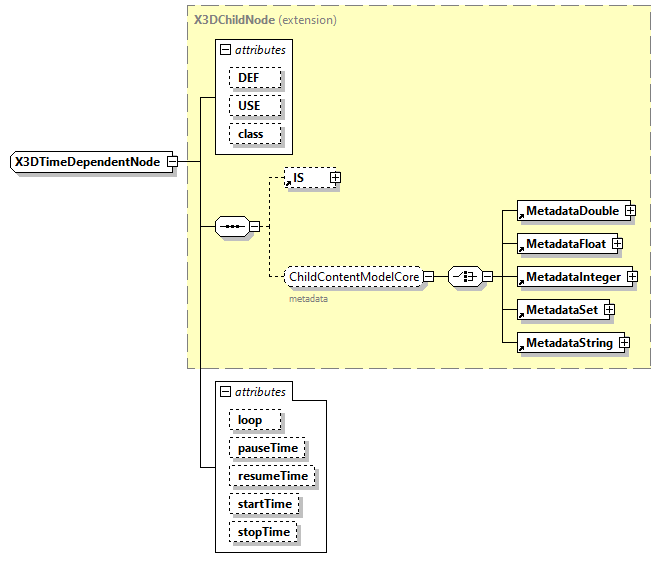Click the resumeTime attribute
Screen dimensions: 661x572
[272, 476]
